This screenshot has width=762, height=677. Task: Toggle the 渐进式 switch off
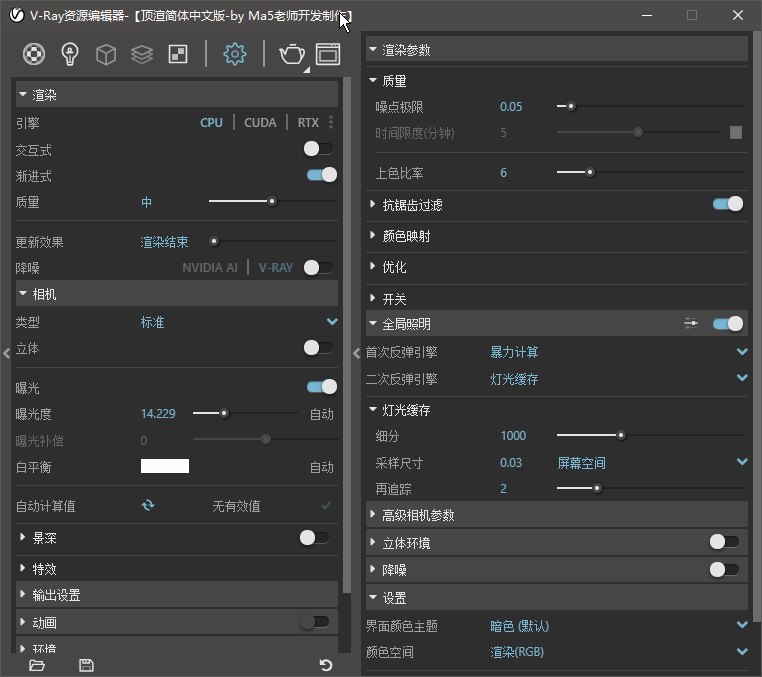322,174
